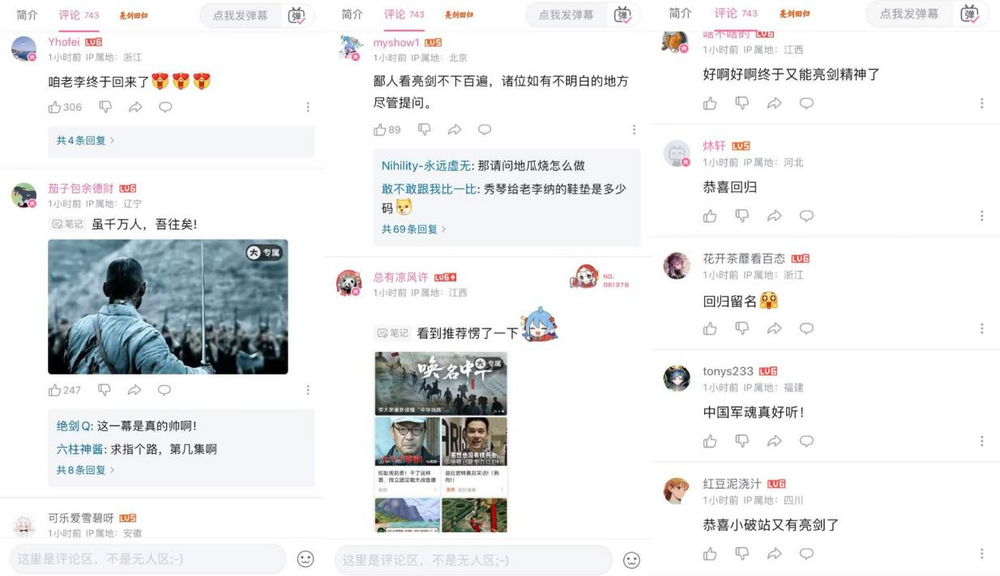Viewport: 1000px width, 576px height.
Task: Share myshow1's comment using the arrow icon
Action: [454, 130]
